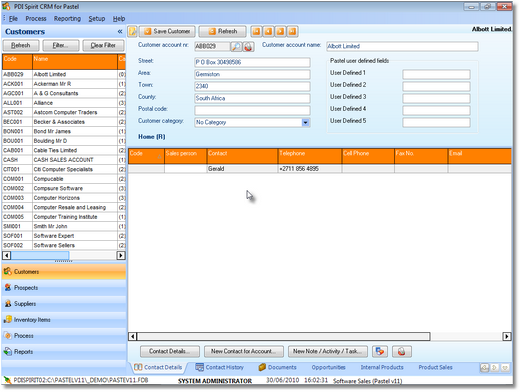Screen dimensions: 520x392
Task: Select the contact row Gerald
Action: click(x=319, y=169)
